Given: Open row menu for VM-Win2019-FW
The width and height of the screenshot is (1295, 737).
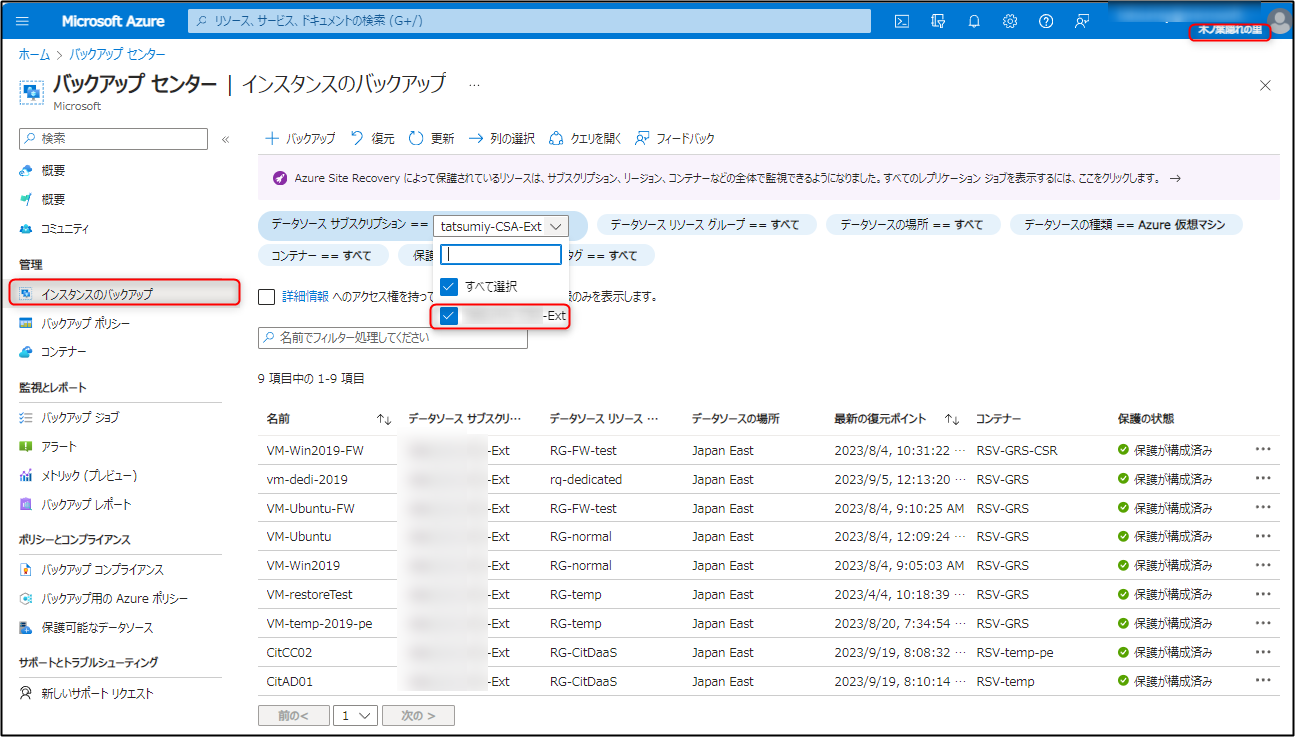Looking at the screenshot, I should click(1263, 449).
